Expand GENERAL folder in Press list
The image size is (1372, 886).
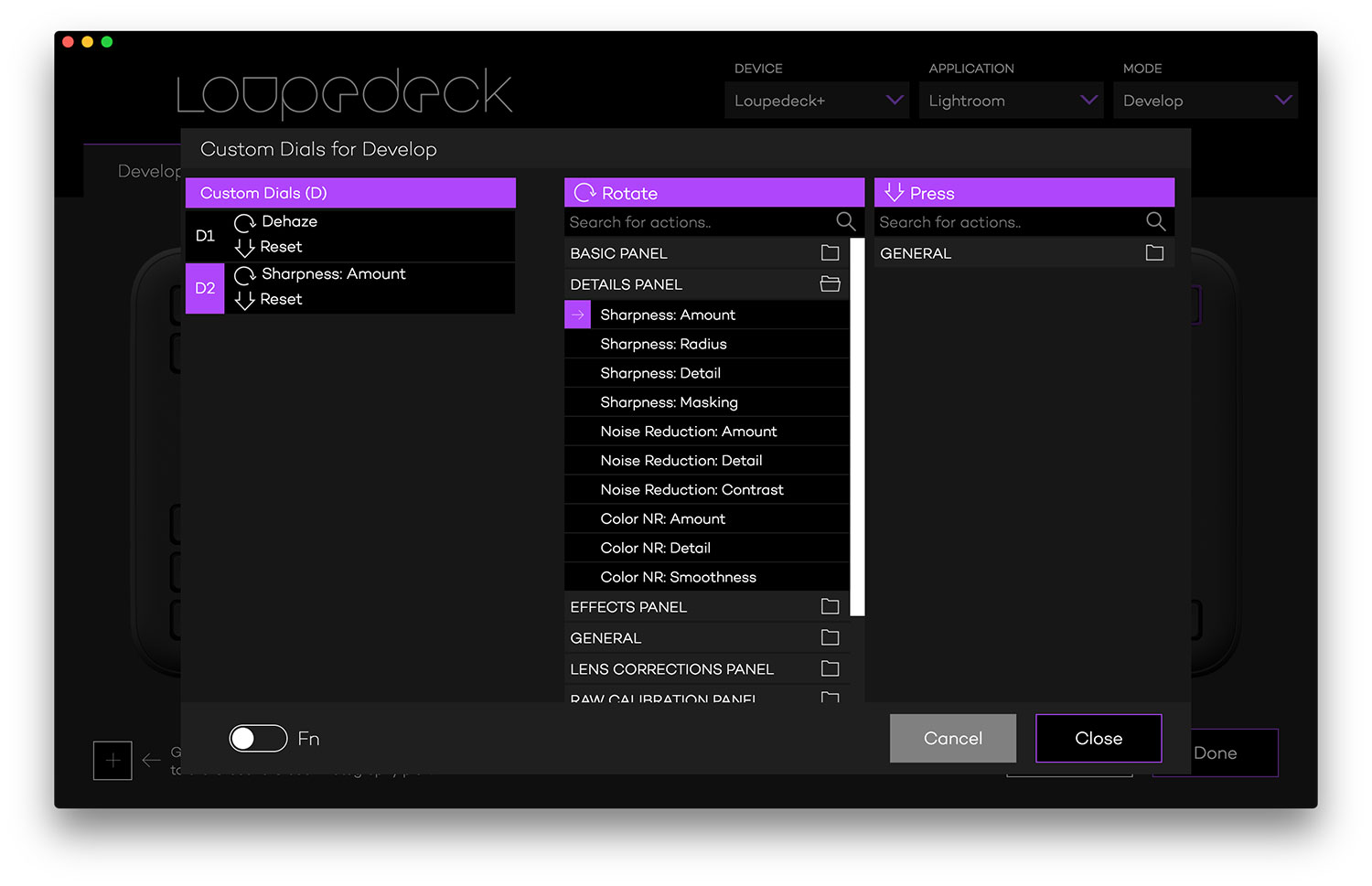pyautogui.click(x=1024, y=253)
